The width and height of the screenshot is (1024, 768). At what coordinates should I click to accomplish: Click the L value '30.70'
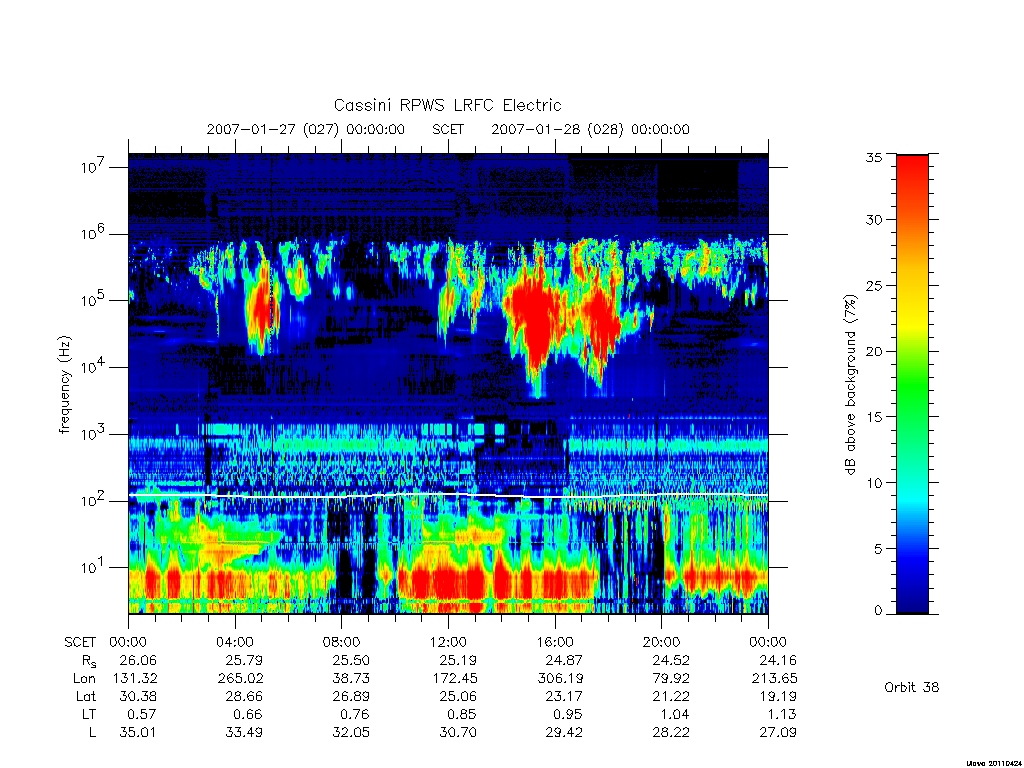tap(458, 733)
